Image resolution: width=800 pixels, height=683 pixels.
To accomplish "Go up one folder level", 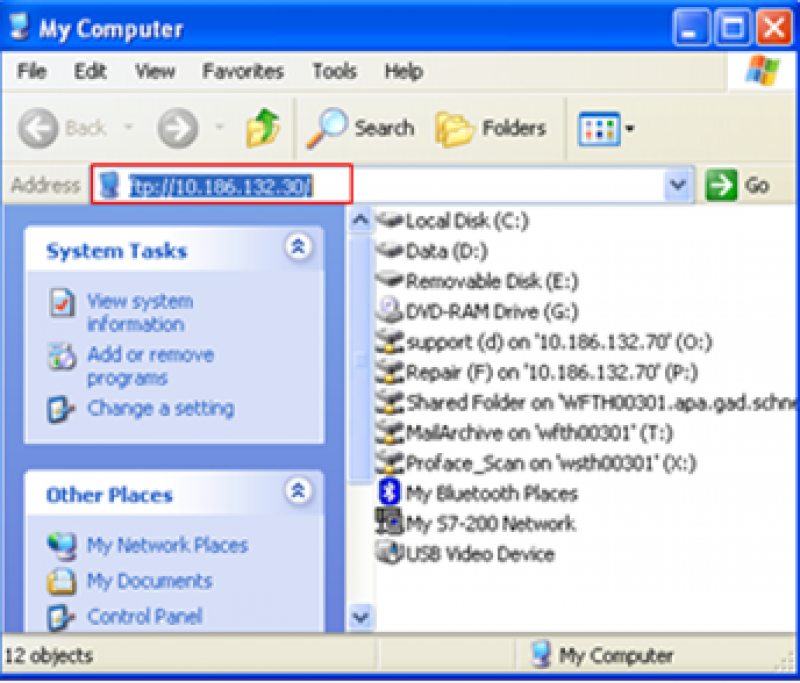I will point(263,128).
